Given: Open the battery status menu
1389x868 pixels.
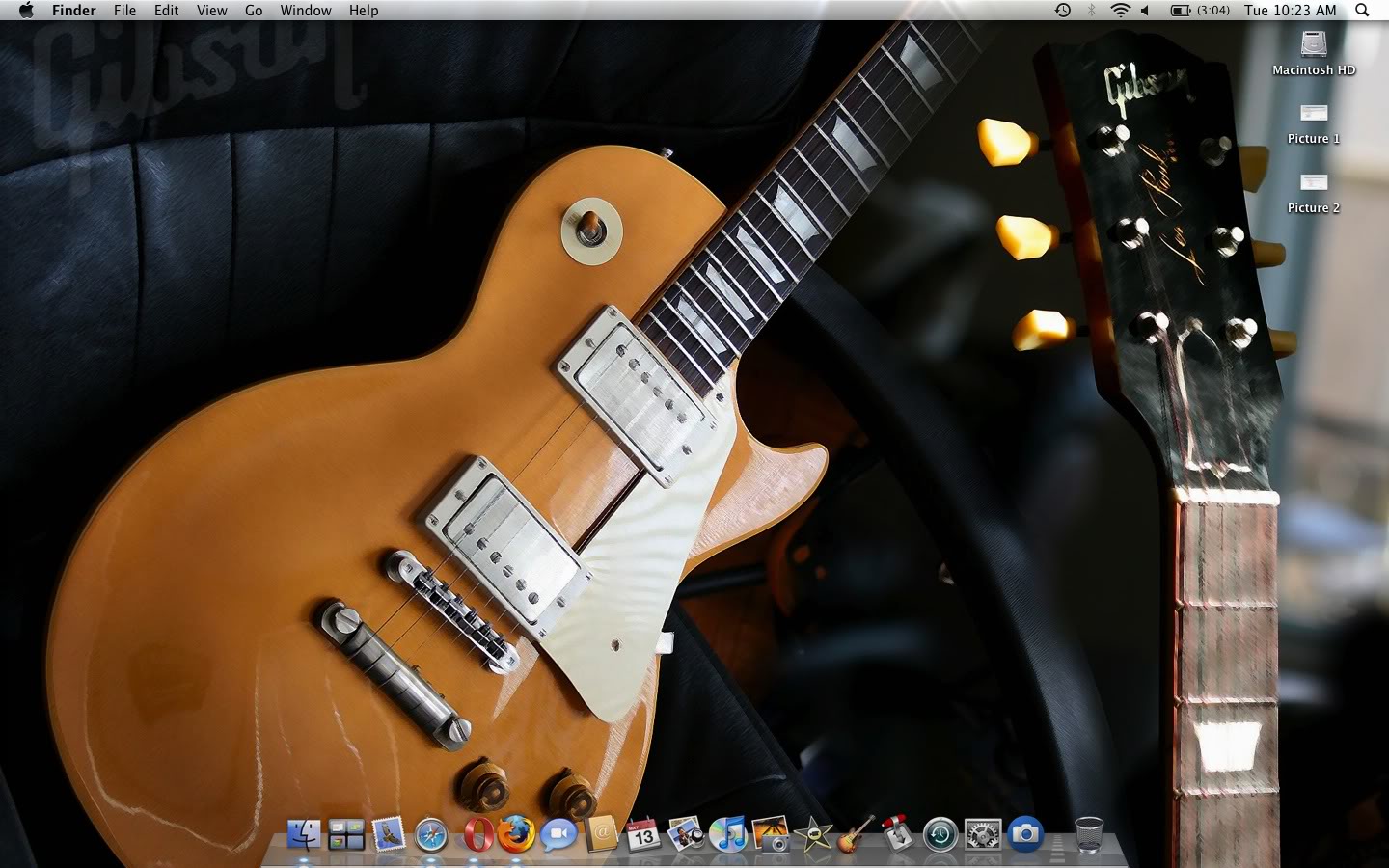Looking at the screenshot, I should click(1200, 10).
